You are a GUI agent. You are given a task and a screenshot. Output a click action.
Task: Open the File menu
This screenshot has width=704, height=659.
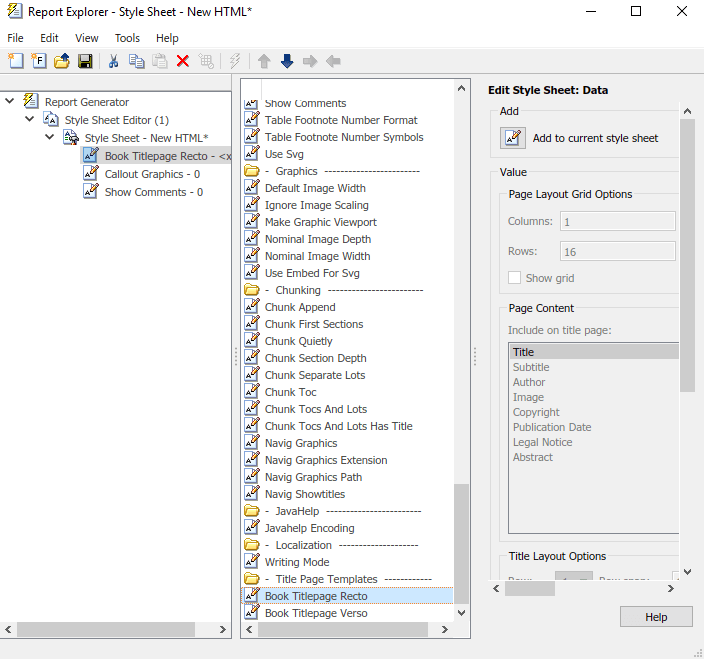coord(15,38)
